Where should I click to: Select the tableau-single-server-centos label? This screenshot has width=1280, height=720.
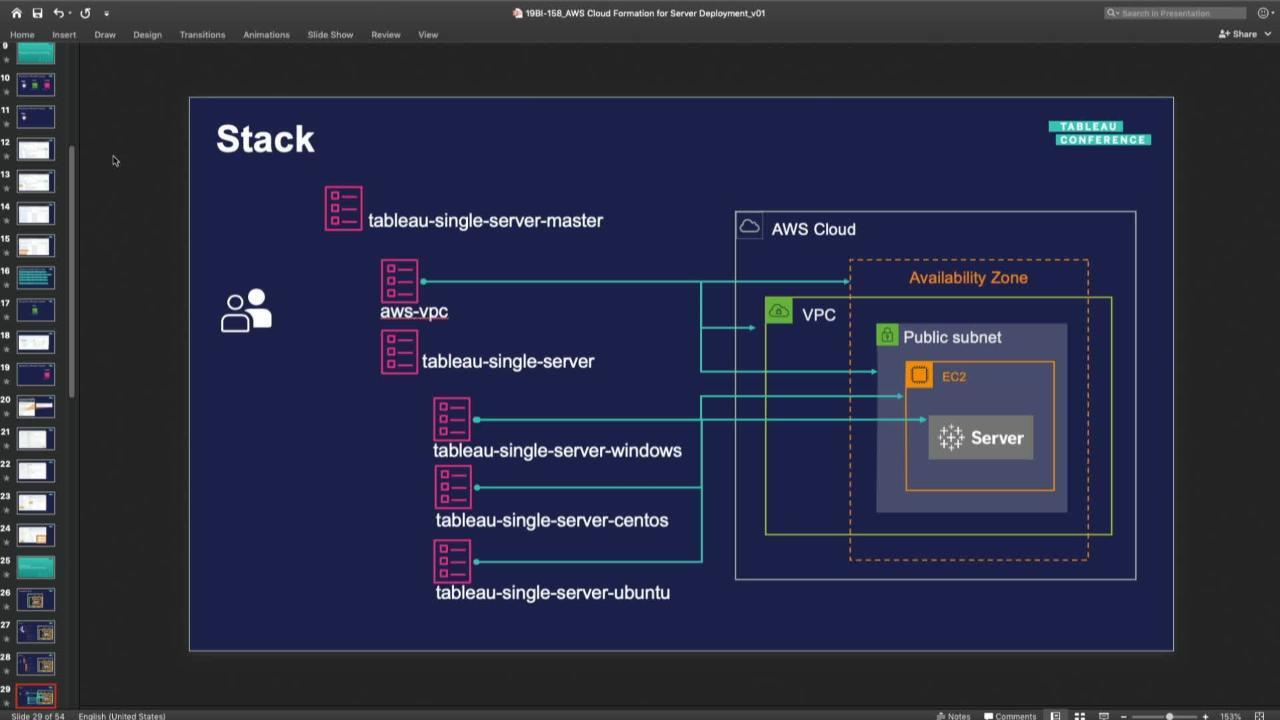(x=552, y=520)
